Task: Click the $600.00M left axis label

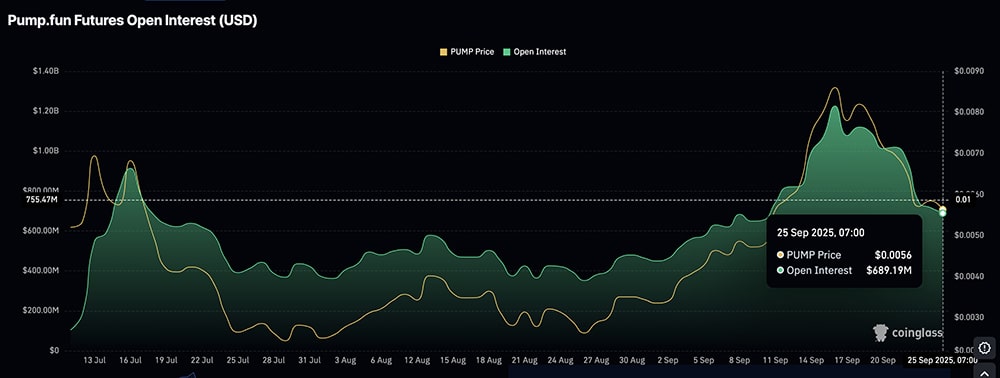Action: click(42, 231)
